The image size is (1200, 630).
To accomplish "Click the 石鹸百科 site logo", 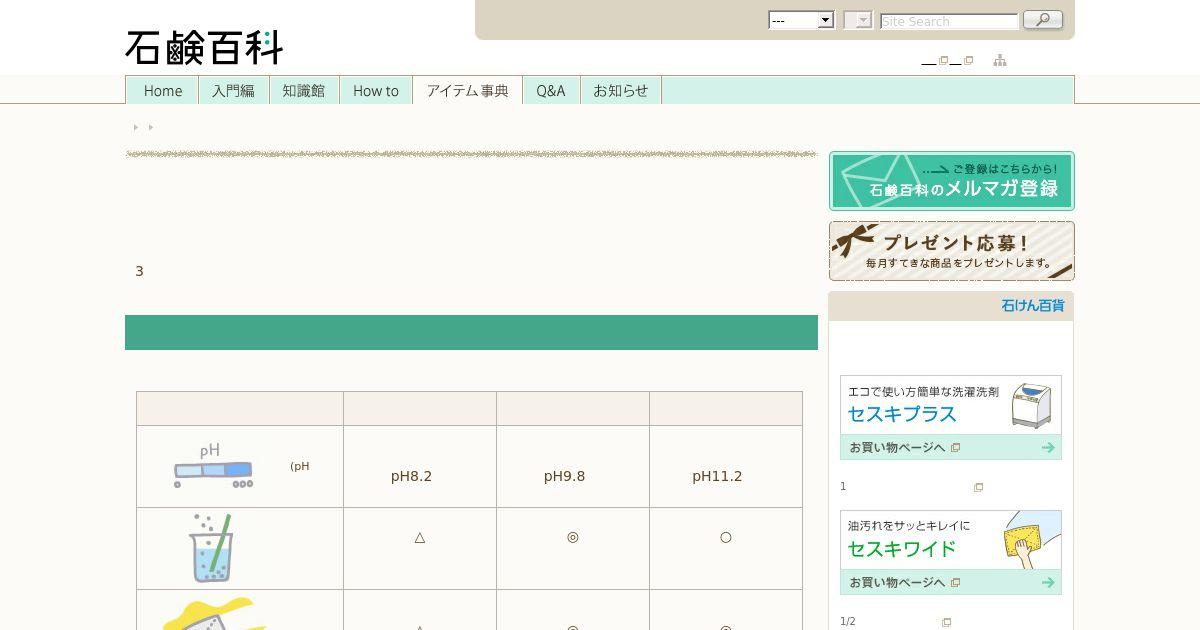I will [204, 46].
